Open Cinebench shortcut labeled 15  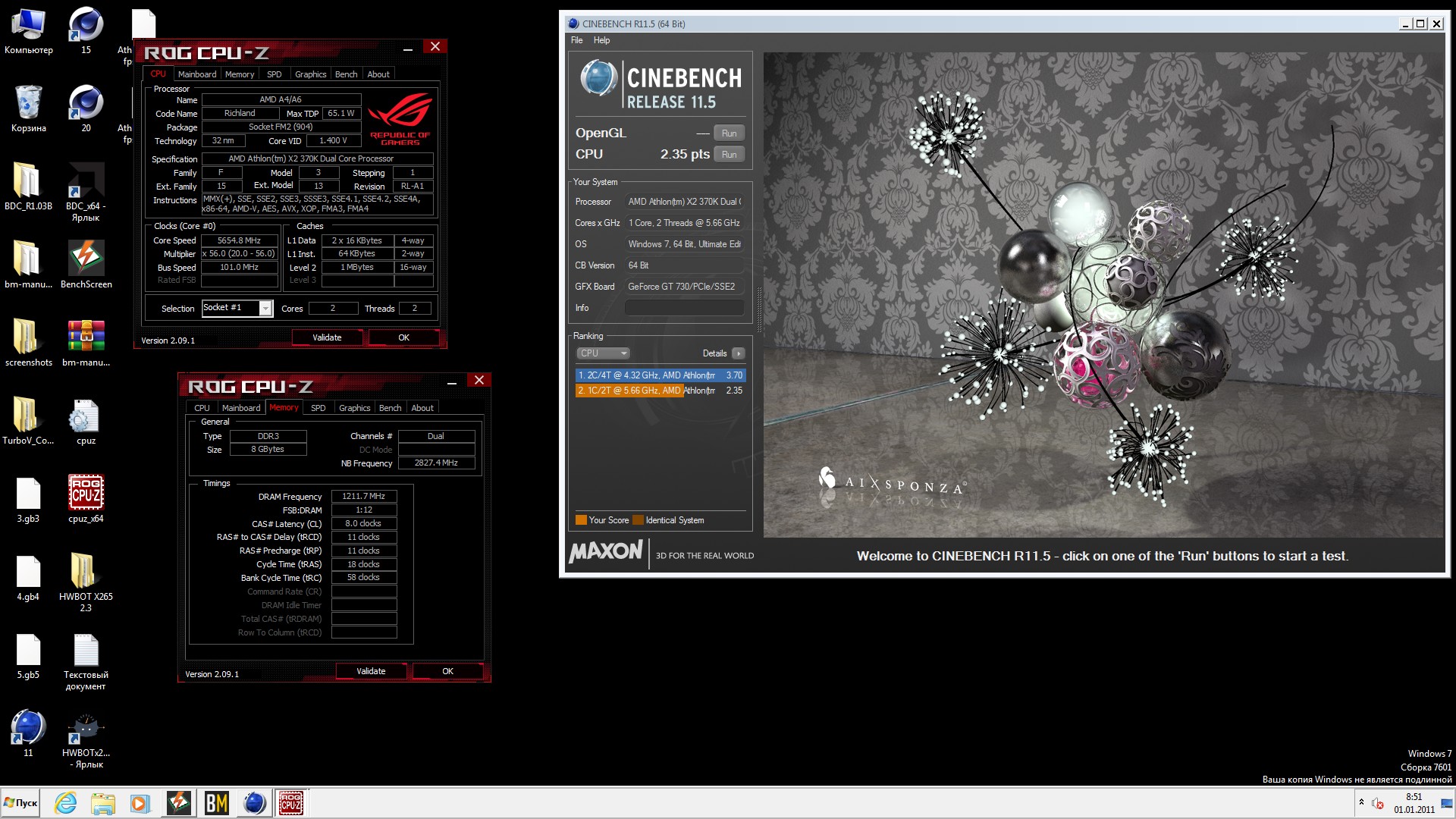(x=86, y=32)
